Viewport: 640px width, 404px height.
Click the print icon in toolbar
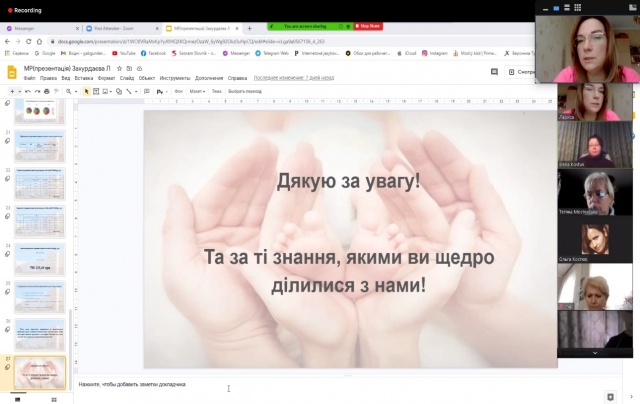[x=47, y=91]
